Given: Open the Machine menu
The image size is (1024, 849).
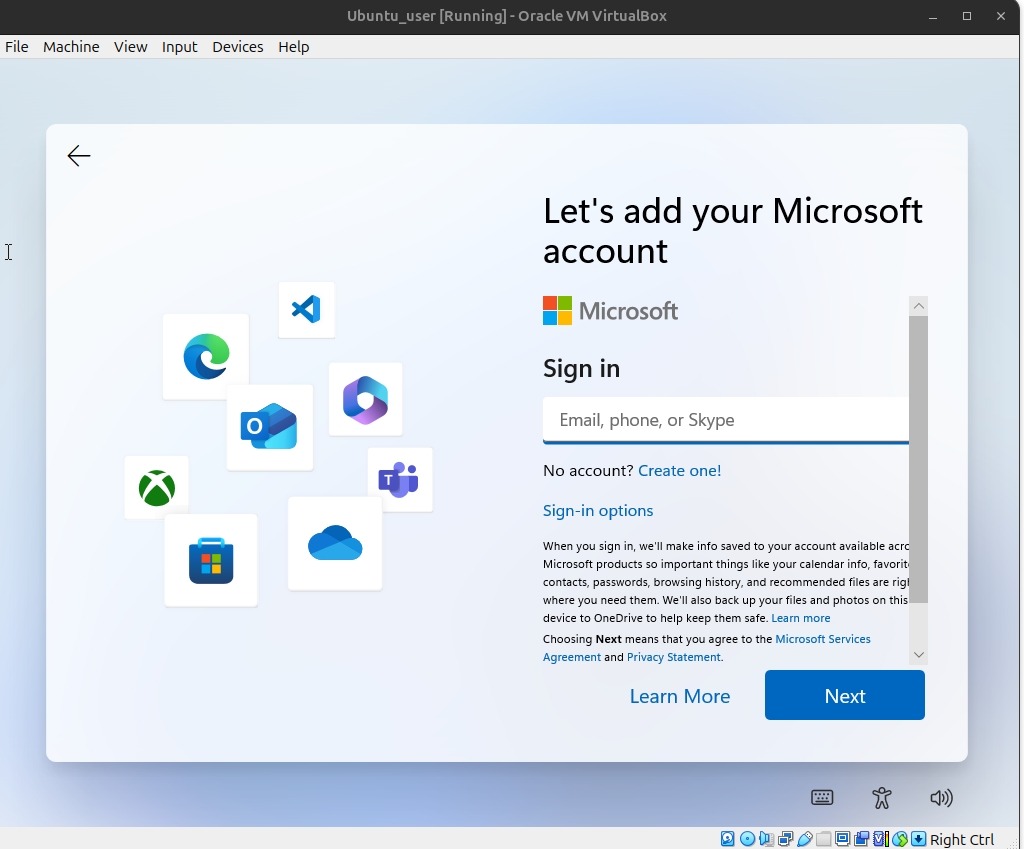Looking at the screenshot, I should 71,47.
